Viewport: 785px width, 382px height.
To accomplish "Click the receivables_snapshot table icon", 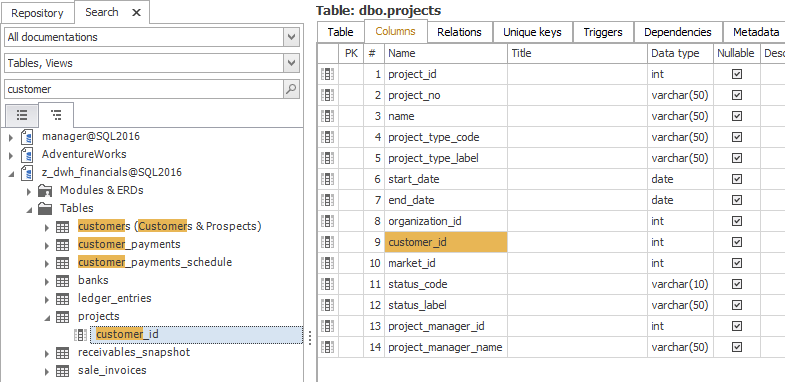I will 63,353.
